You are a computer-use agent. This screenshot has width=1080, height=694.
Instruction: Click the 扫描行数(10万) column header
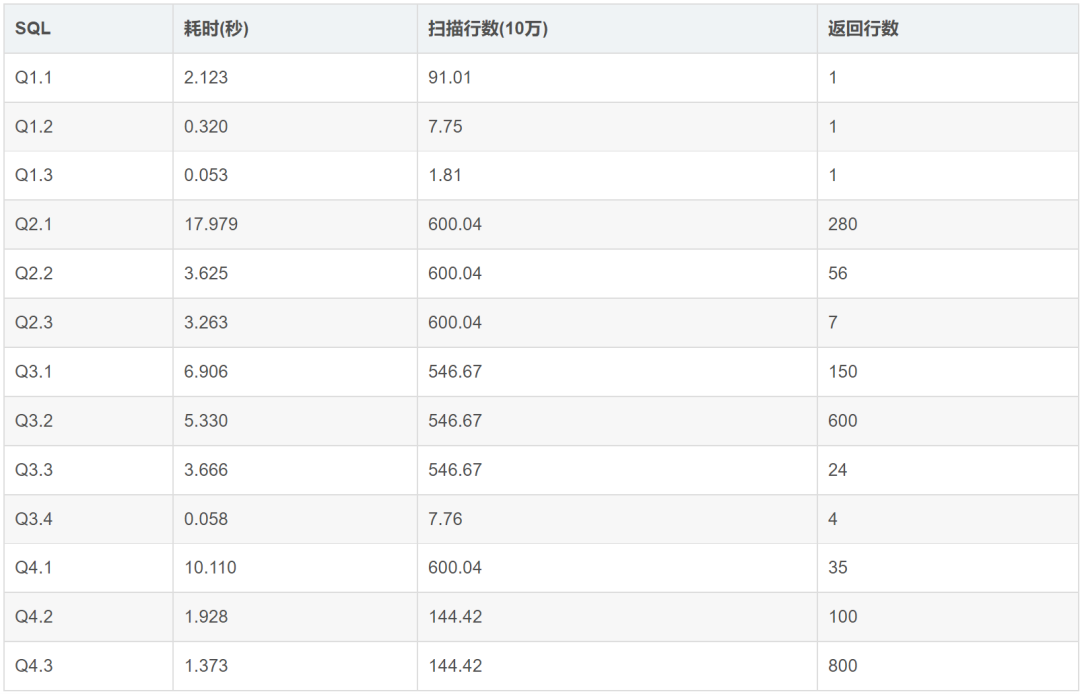[488, 29]
